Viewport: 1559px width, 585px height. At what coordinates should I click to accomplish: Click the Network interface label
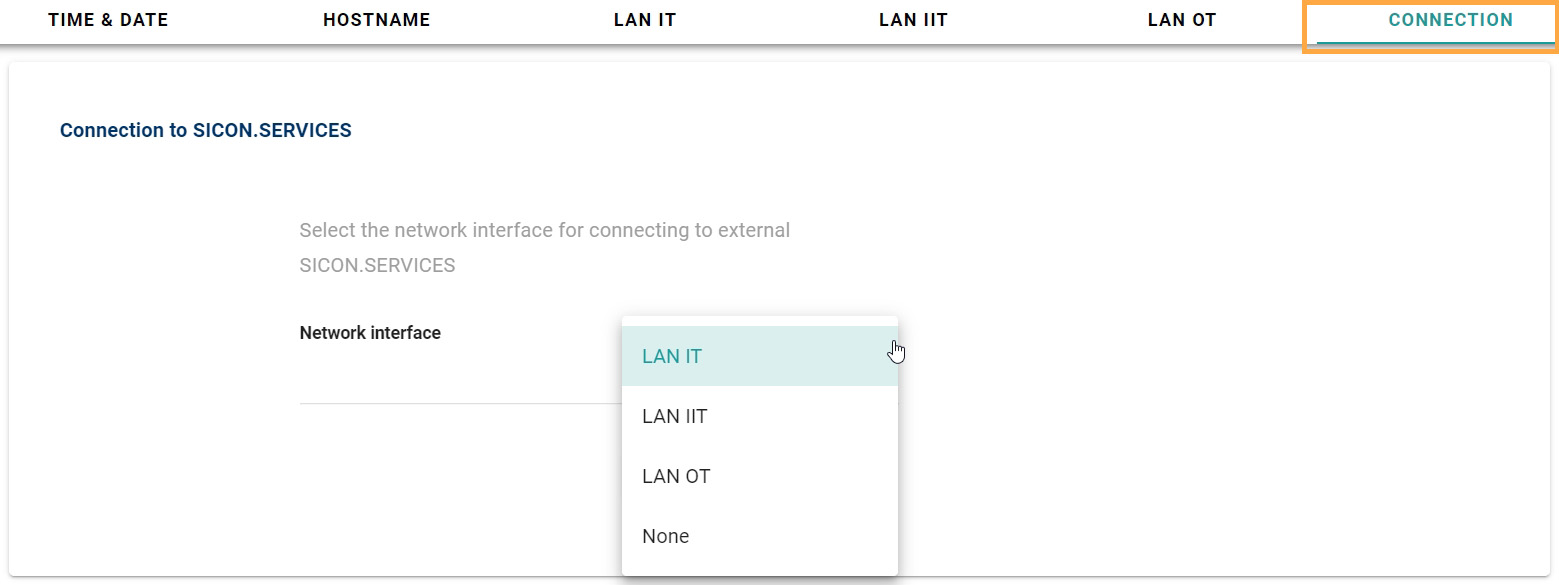tap(370, 333)
